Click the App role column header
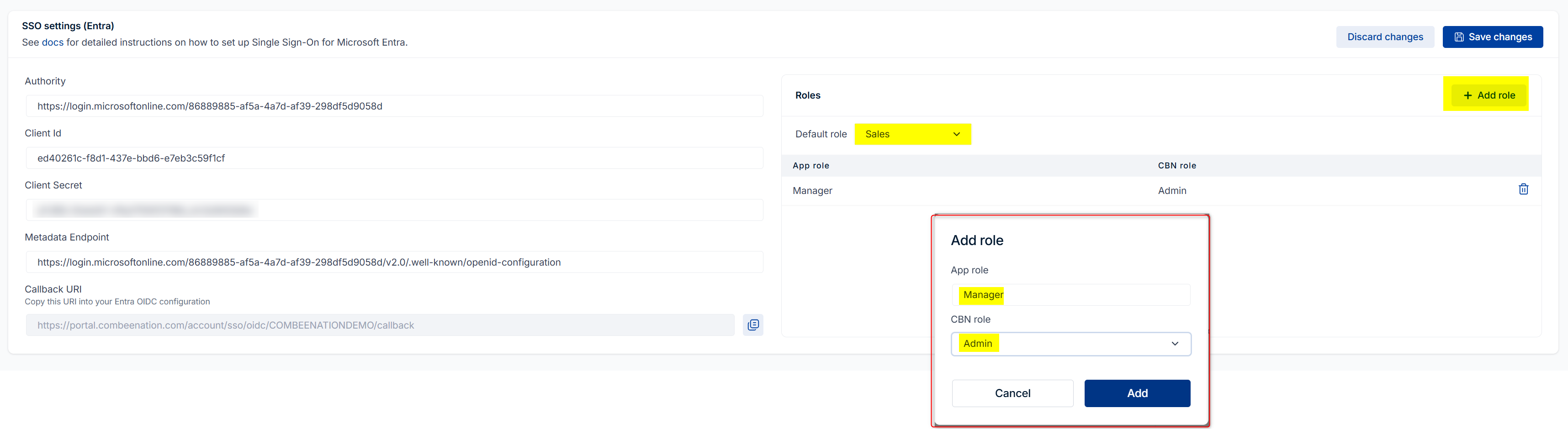Viewport: 1568px width, 429px height. pos(811,166)
